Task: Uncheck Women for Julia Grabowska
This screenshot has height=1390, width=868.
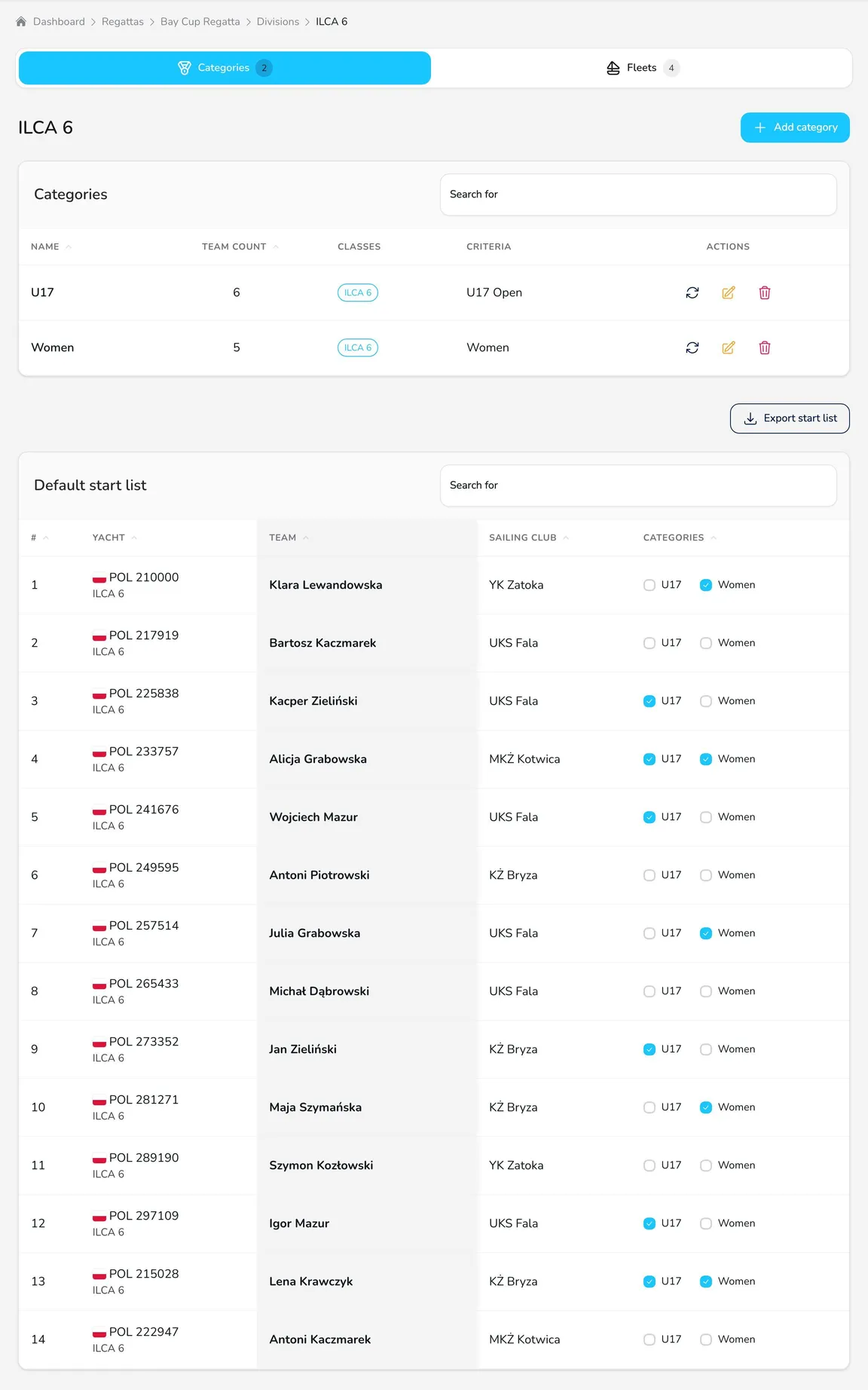Action: (706, 933)
